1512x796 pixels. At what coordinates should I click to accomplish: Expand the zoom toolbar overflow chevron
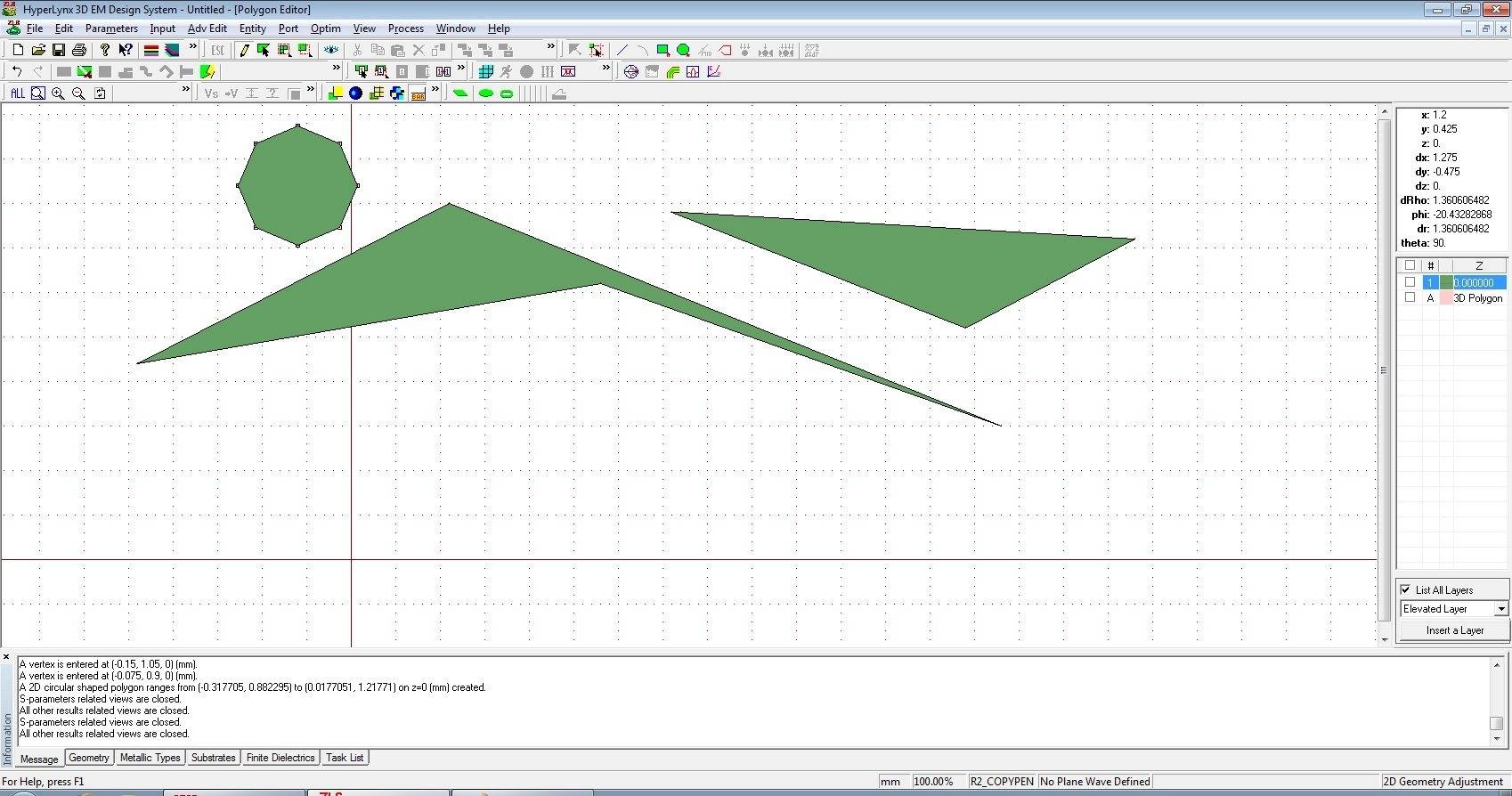186,90
